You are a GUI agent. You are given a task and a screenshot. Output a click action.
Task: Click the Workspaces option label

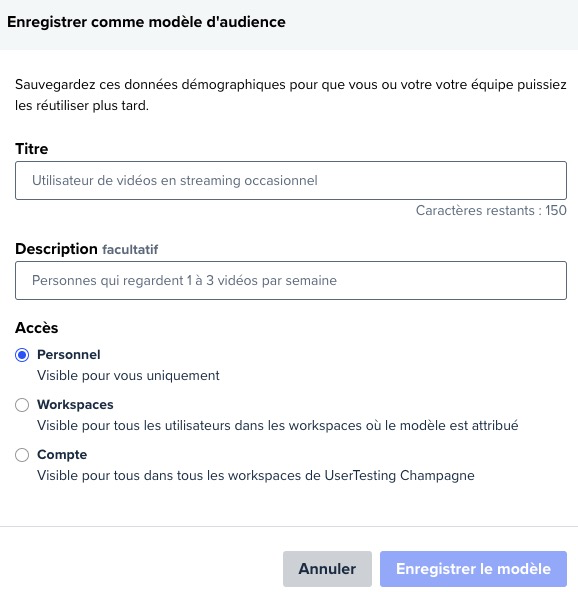(75, 405)
